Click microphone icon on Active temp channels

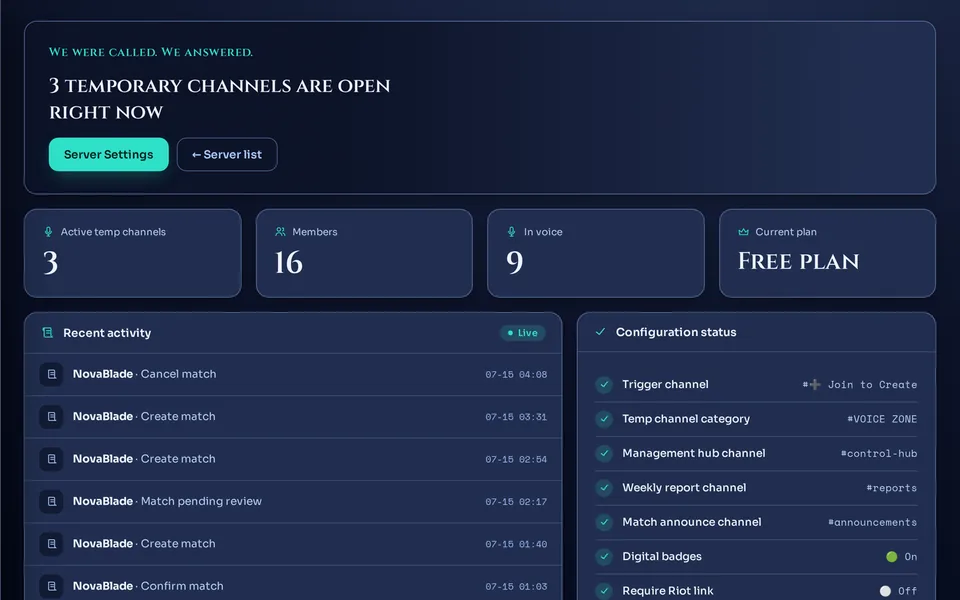(x=48, y=231)
